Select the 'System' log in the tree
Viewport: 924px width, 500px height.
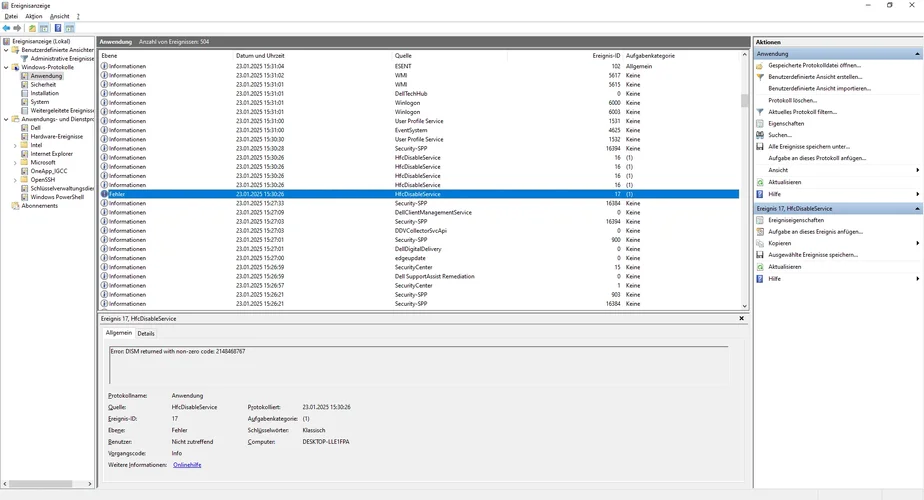tap(39, 101)
